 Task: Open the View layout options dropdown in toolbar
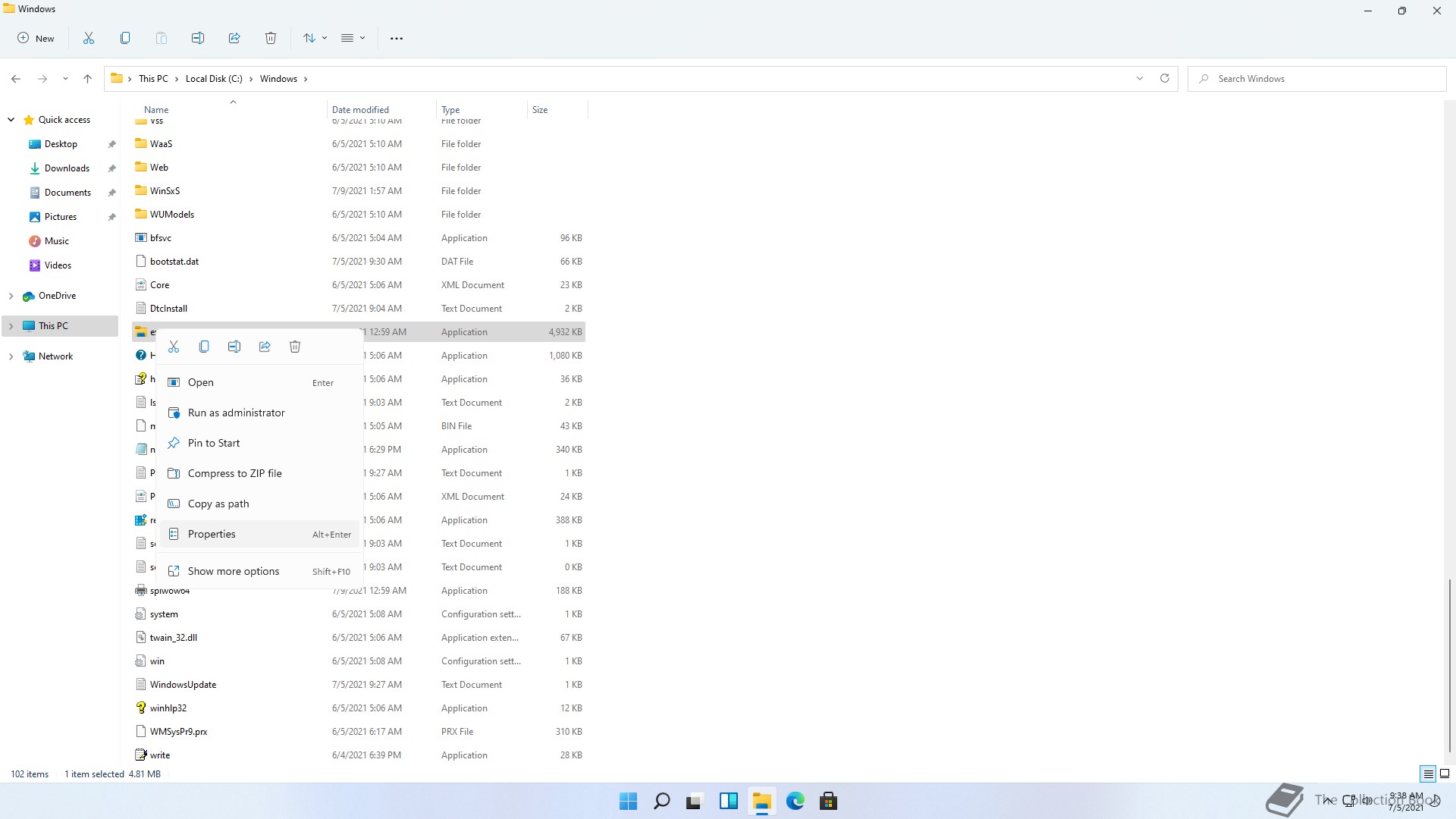pyautogui.click(x=353, y=38)
